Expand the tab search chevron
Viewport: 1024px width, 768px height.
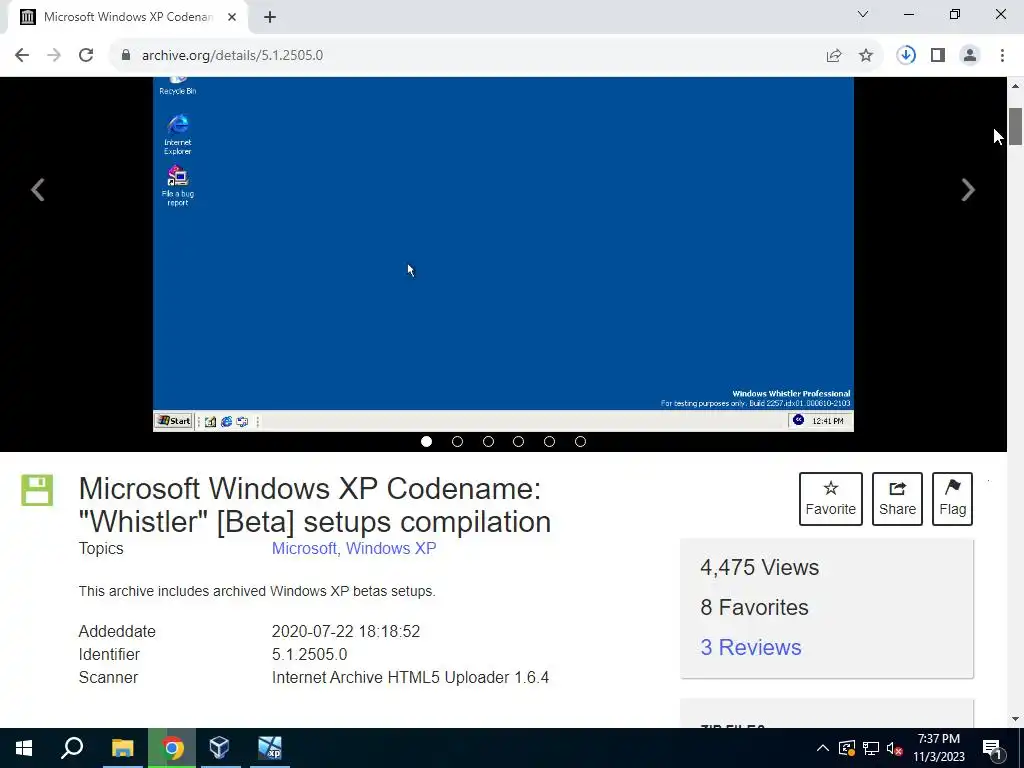[863, 14]
